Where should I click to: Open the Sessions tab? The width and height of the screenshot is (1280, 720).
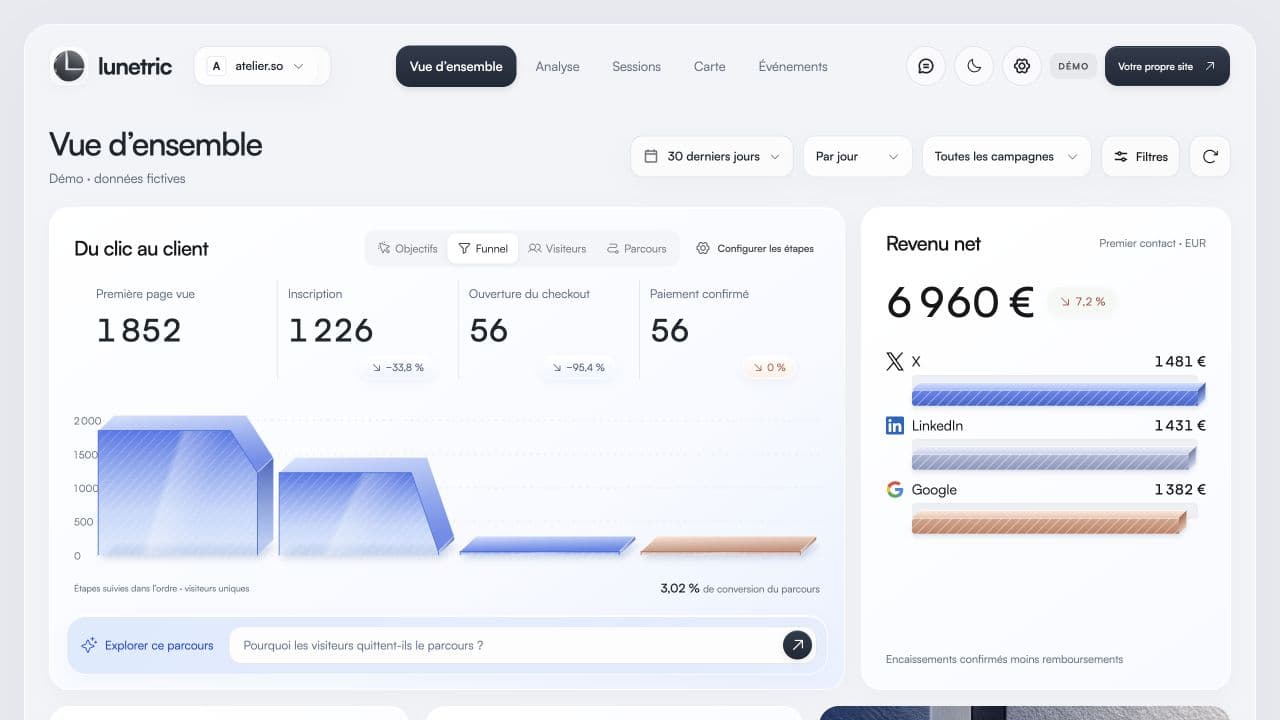[636, 67]
